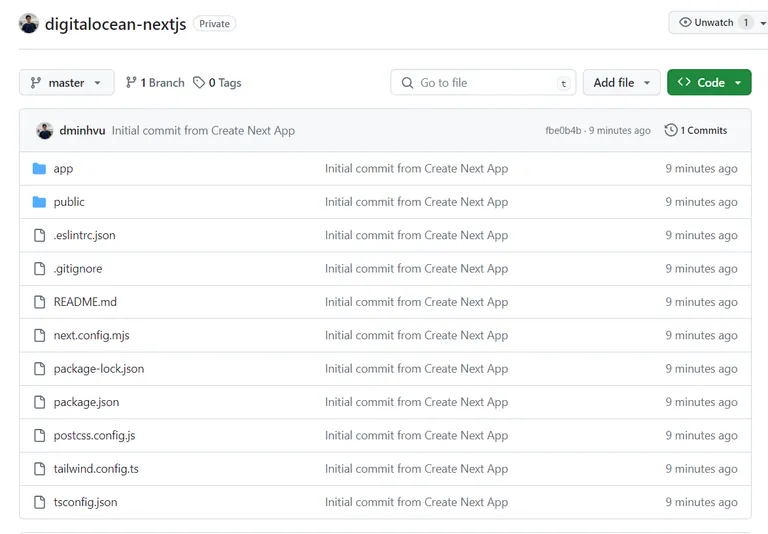This screenshot has height=534, width=768.
Task: Click the file icon beside tailwind.config.ts
Action: pos(39,468)
